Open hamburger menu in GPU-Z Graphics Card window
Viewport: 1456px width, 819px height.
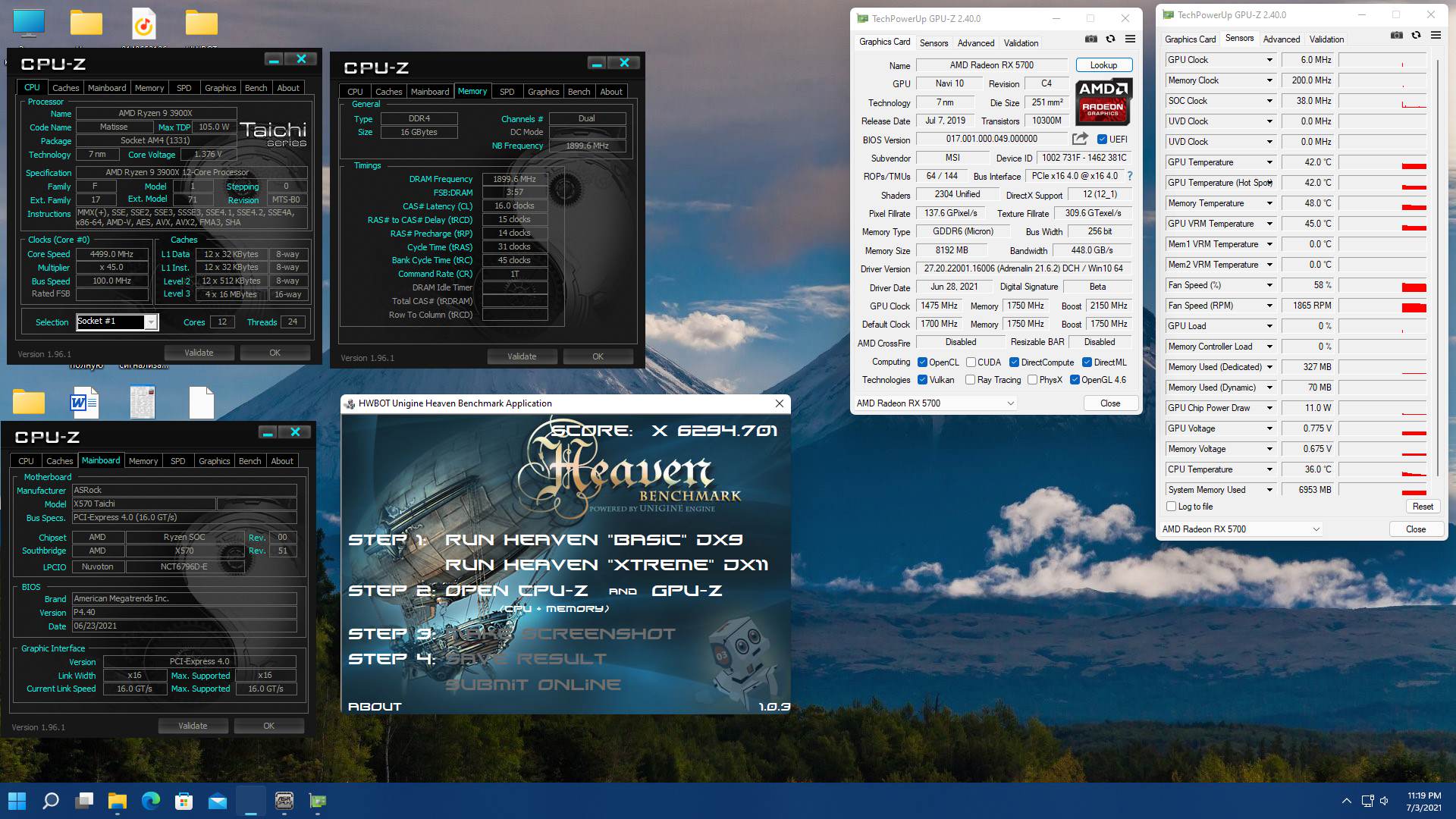(1130, 39)
